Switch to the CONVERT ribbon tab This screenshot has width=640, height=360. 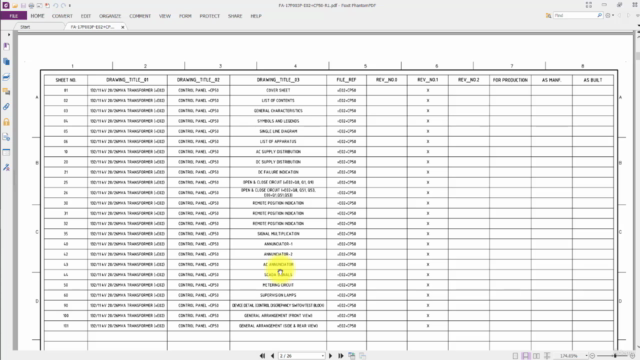pos(62,16)
